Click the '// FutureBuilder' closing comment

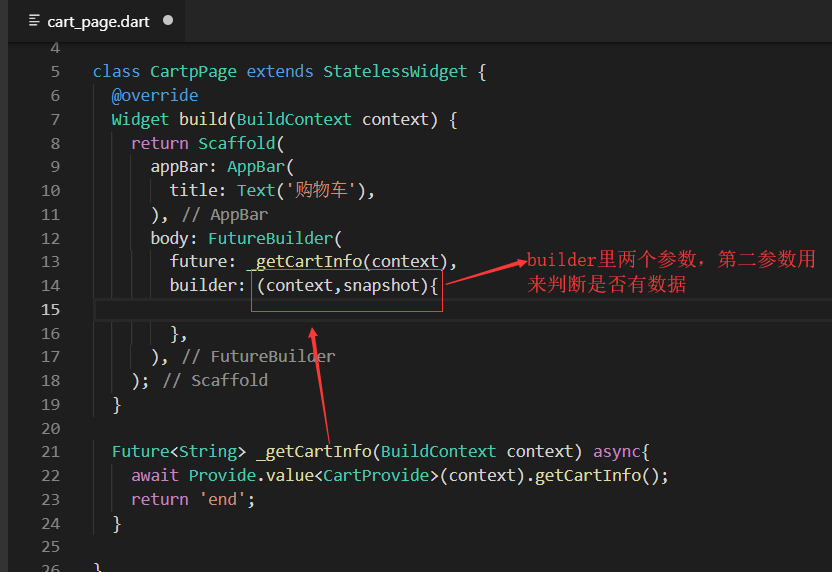(x=258, y=357)
